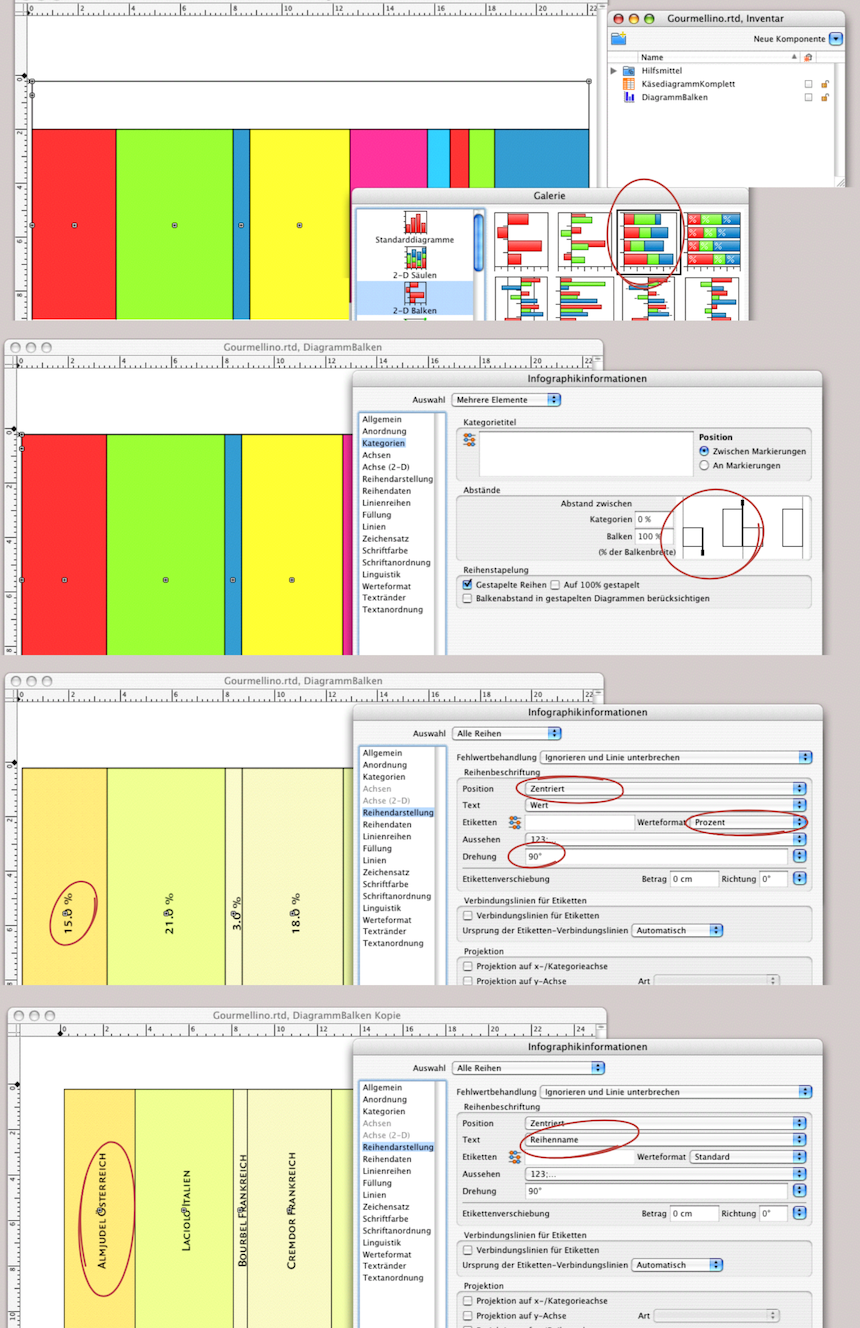Pick the percent-labeled stacked bar chart thumbnail
The image size is (860, 1328).
click(x=712, y=241)
